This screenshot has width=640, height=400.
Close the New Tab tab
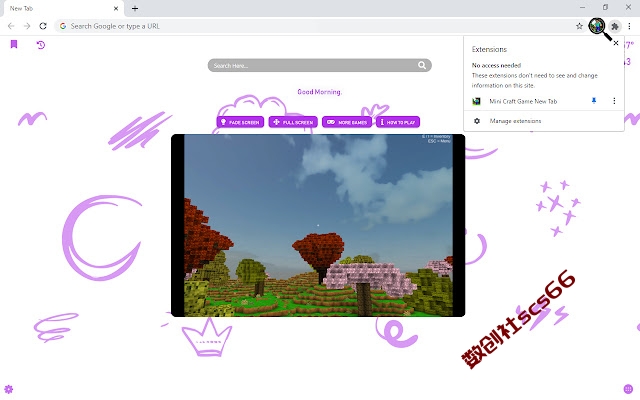116,8
